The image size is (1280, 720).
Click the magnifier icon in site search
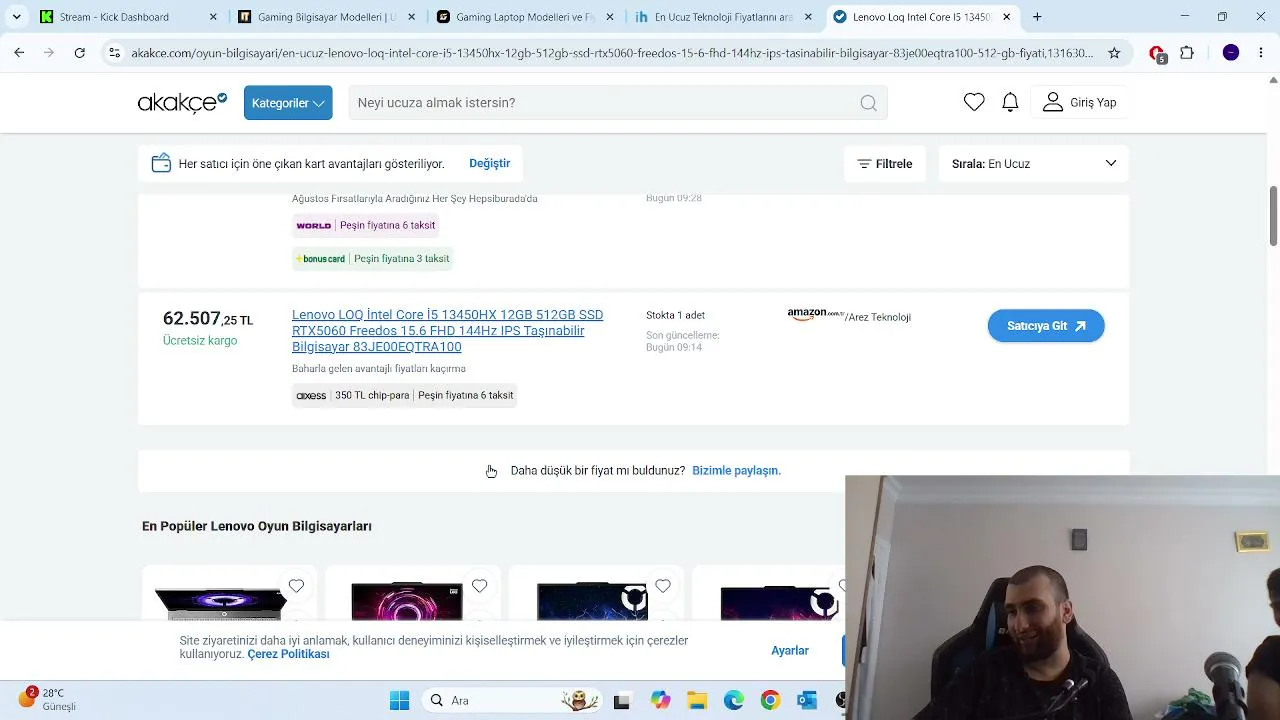click(x=868, y=103)
